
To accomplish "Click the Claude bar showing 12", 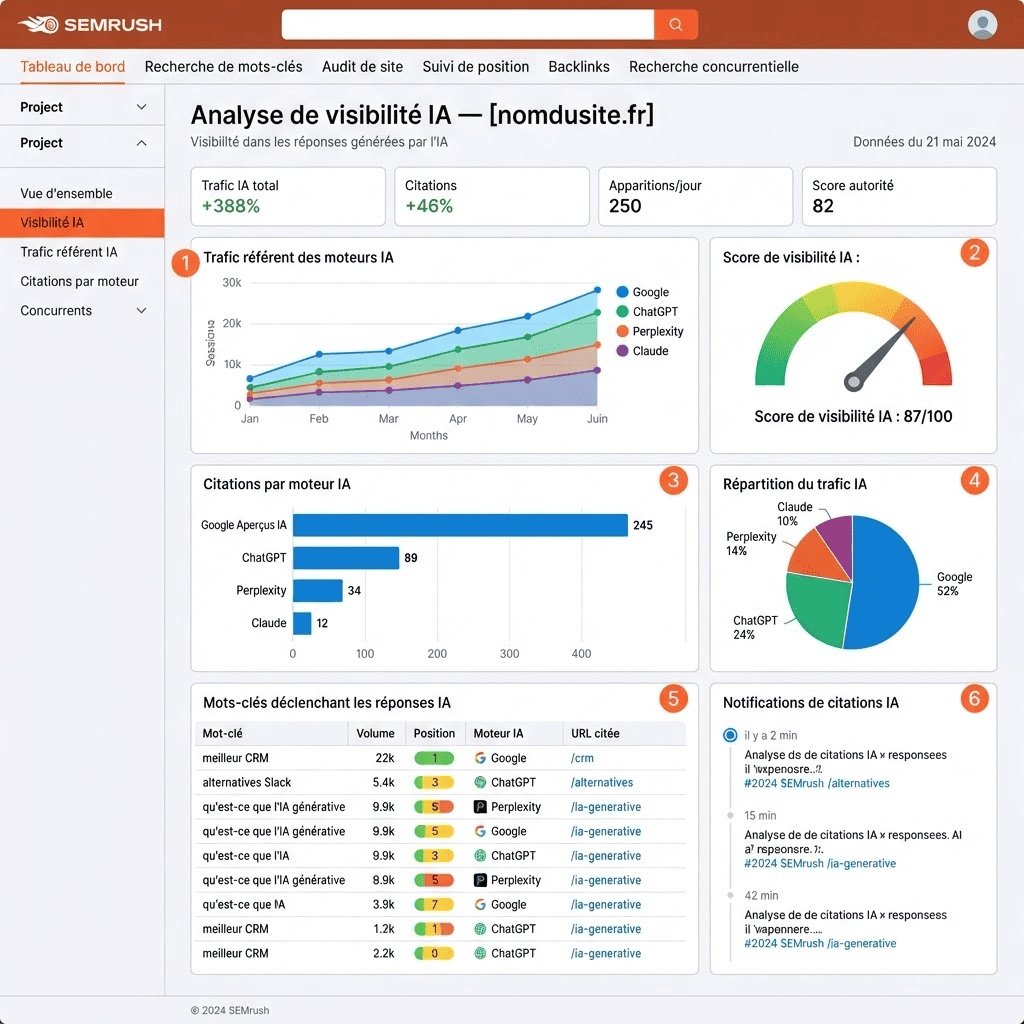I will tap(302, 623).
